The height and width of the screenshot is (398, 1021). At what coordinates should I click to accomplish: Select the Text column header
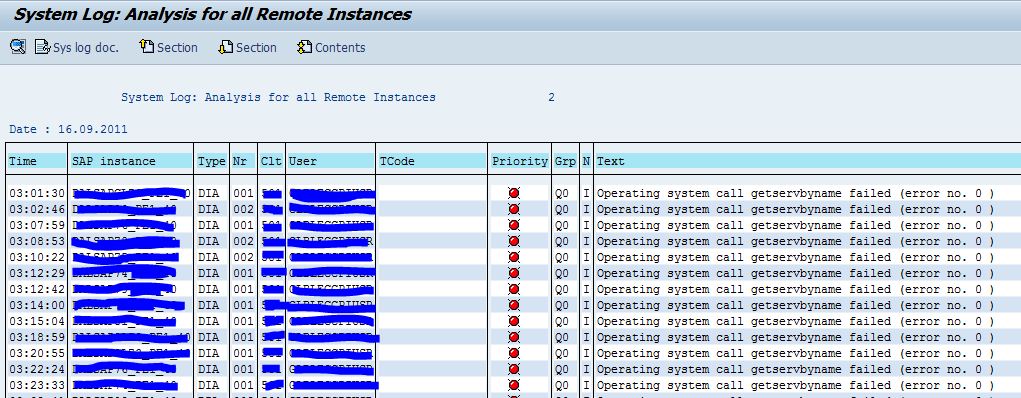click(x=807, y=161)
